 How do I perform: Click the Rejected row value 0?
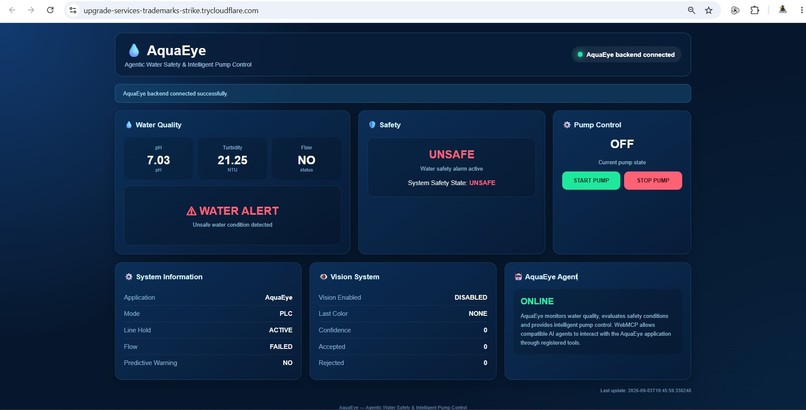point(485,363)
